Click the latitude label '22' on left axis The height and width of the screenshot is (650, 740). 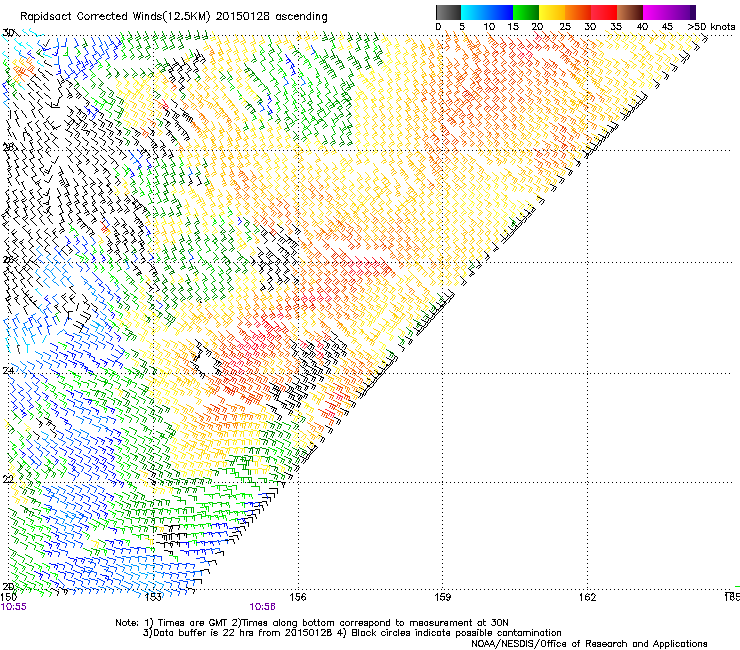(8, 479)
